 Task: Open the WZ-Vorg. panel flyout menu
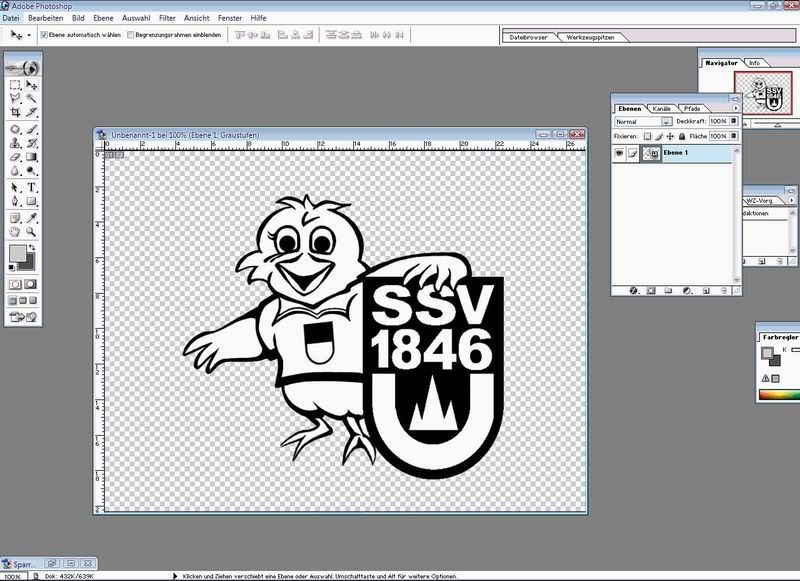792,200
